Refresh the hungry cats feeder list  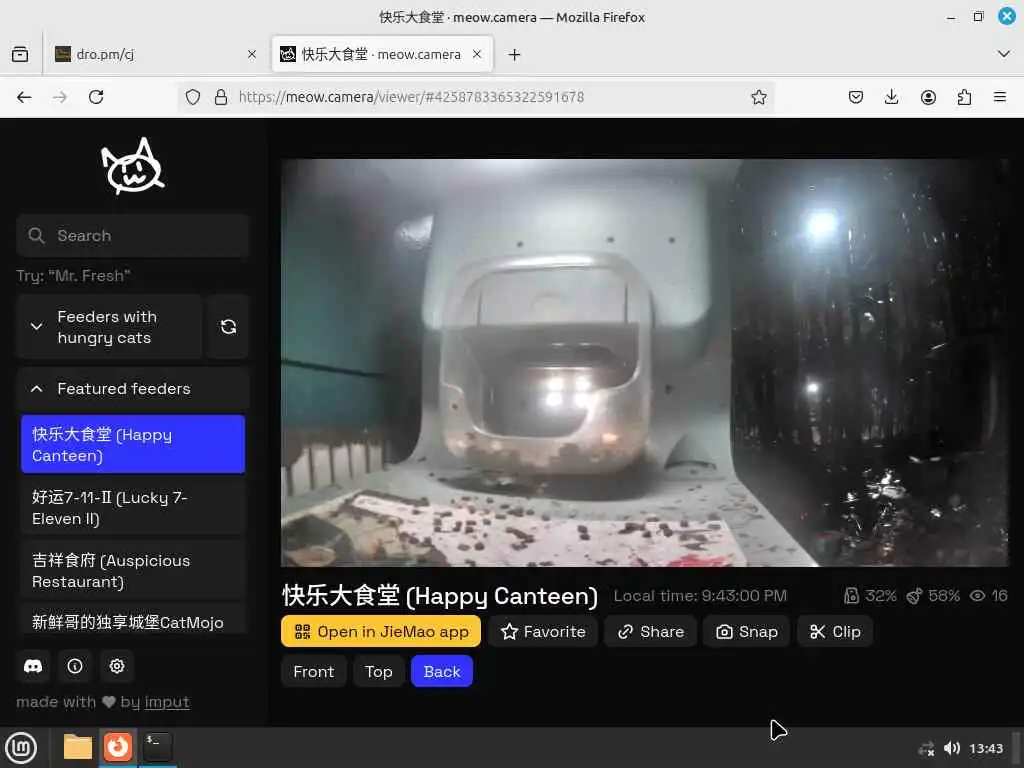coord(228,327)
